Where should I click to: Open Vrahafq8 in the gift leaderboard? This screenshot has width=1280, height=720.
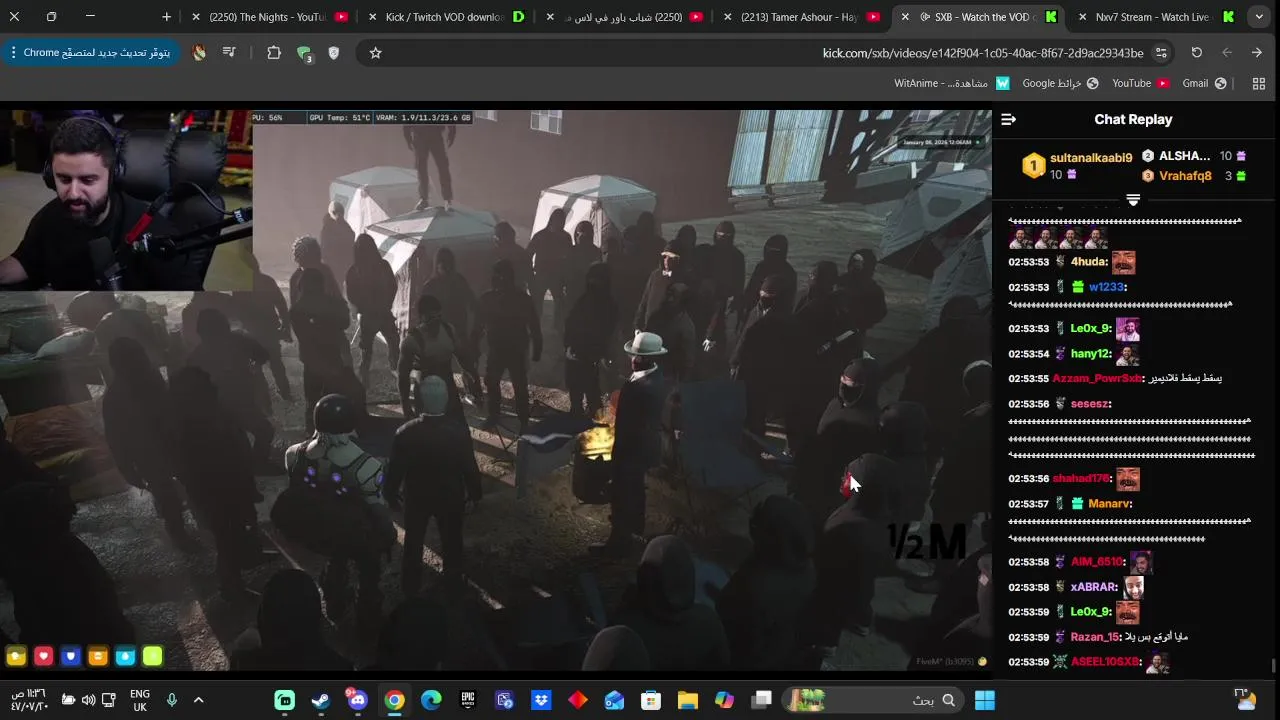point(1185,176)
